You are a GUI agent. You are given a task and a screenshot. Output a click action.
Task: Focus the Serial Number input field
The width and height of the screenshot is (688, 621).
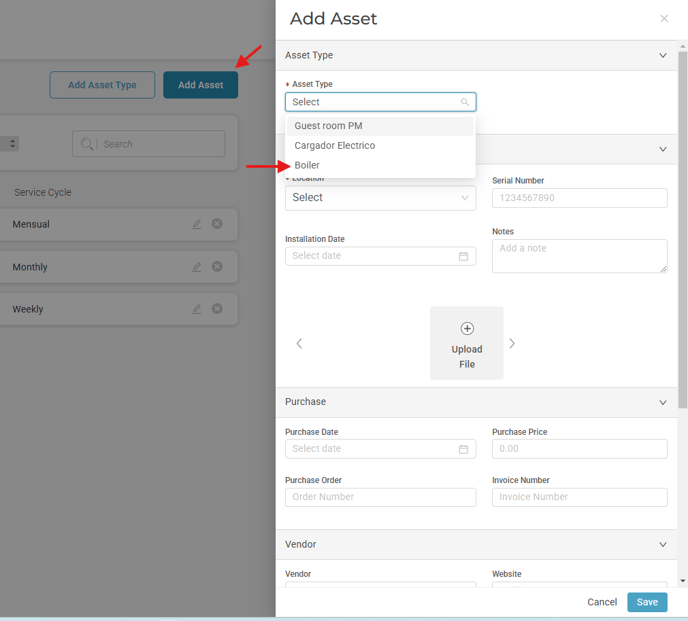point(580,198)
